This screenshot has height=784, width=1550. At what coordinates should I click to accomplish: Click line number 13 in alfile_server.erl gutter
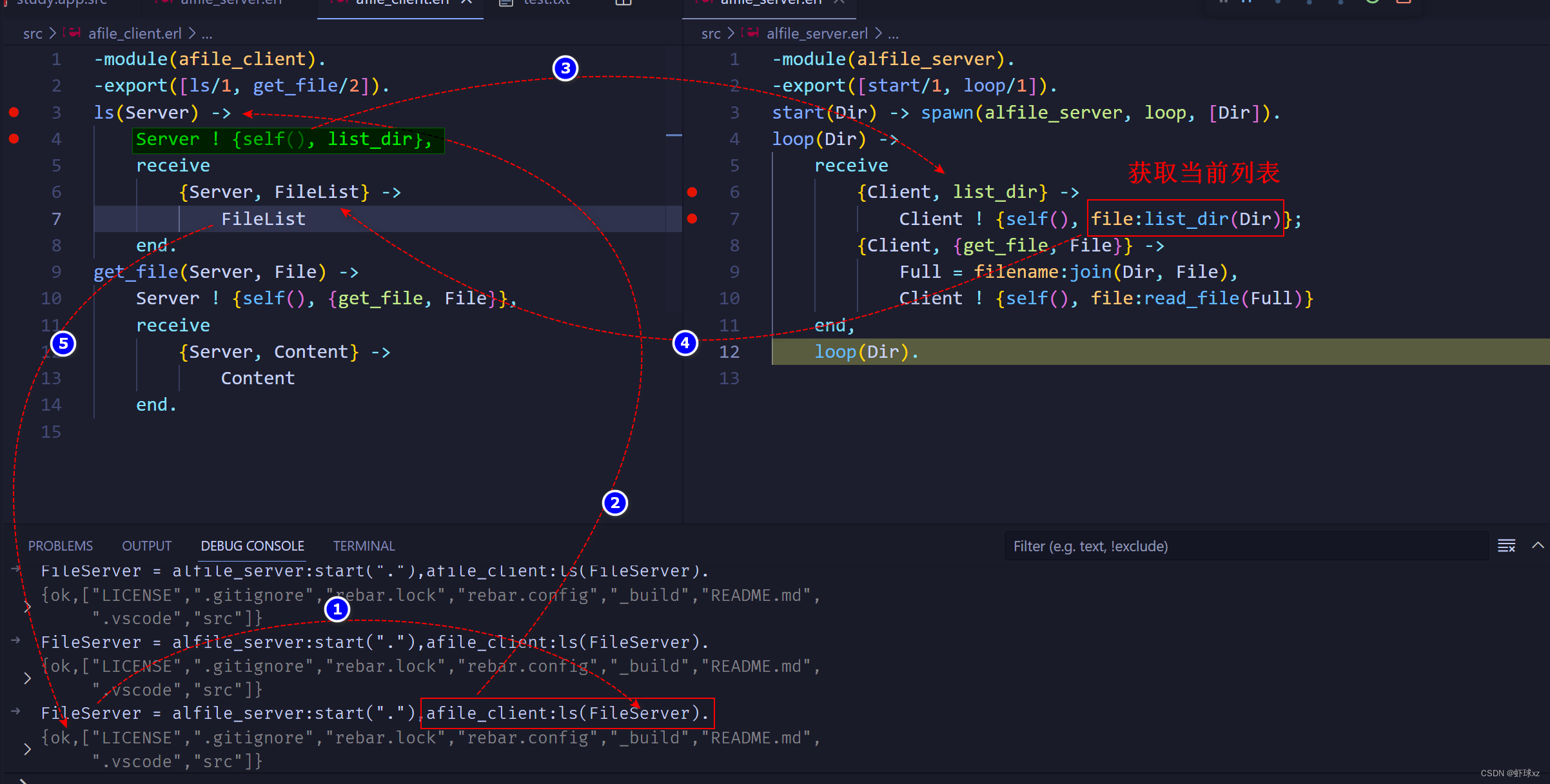[x=729, y=378]
